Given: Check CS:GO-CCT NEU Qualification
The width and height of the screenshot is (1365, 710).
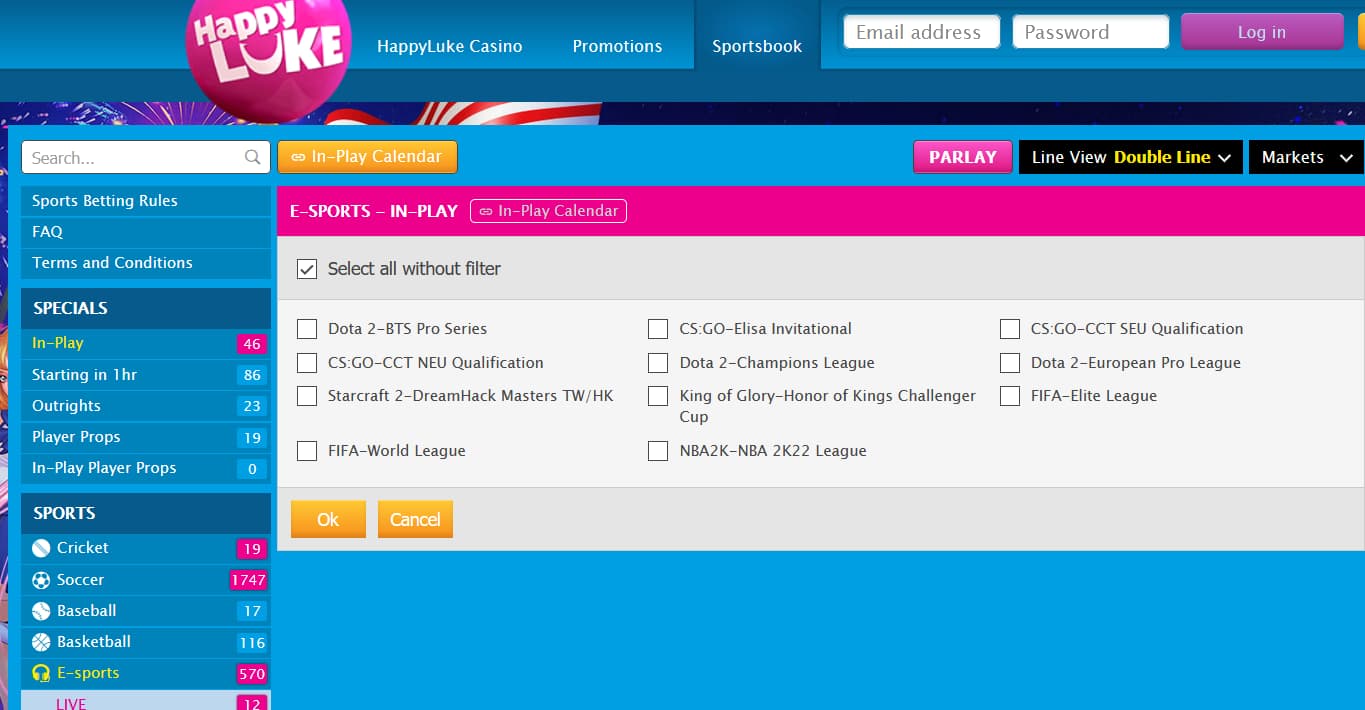Looking at the screenshot, I should [307, 363].
